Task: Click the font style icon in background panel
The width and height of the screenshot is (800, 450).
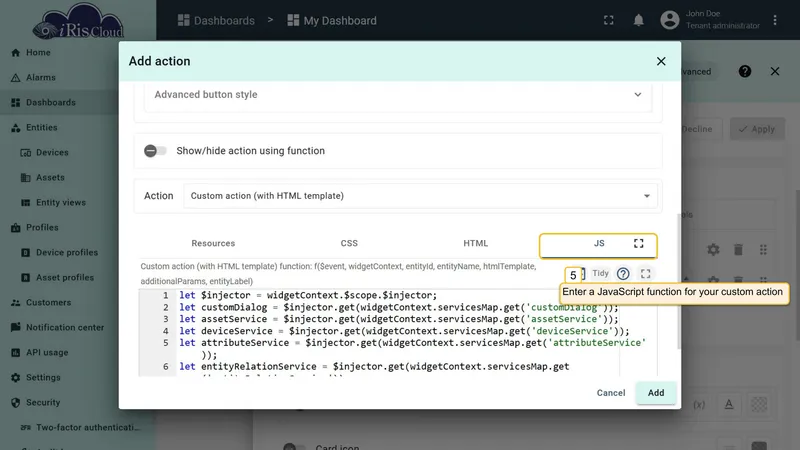Action: [x=729, y=405]
